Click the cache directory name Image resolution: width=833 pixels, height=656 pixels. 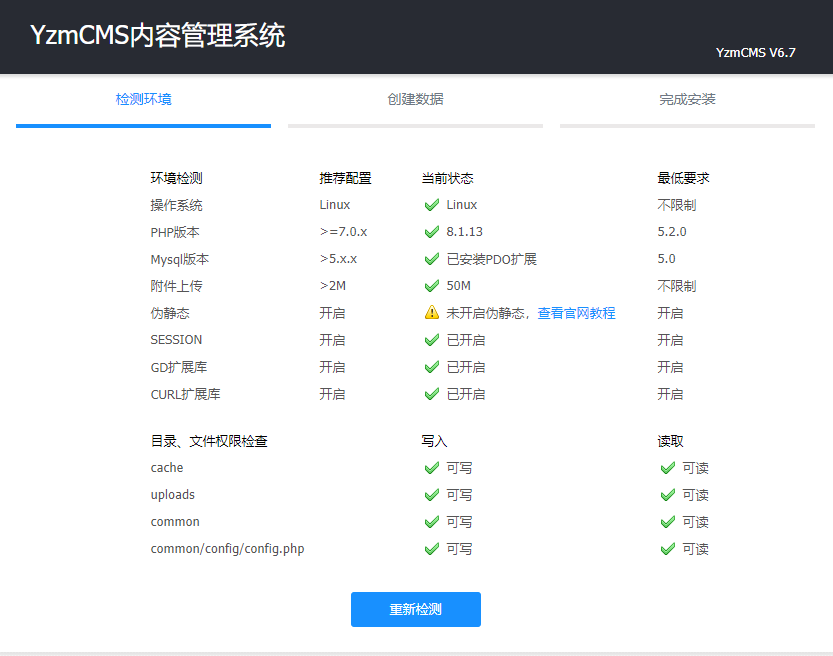click(x=167, y=468)
